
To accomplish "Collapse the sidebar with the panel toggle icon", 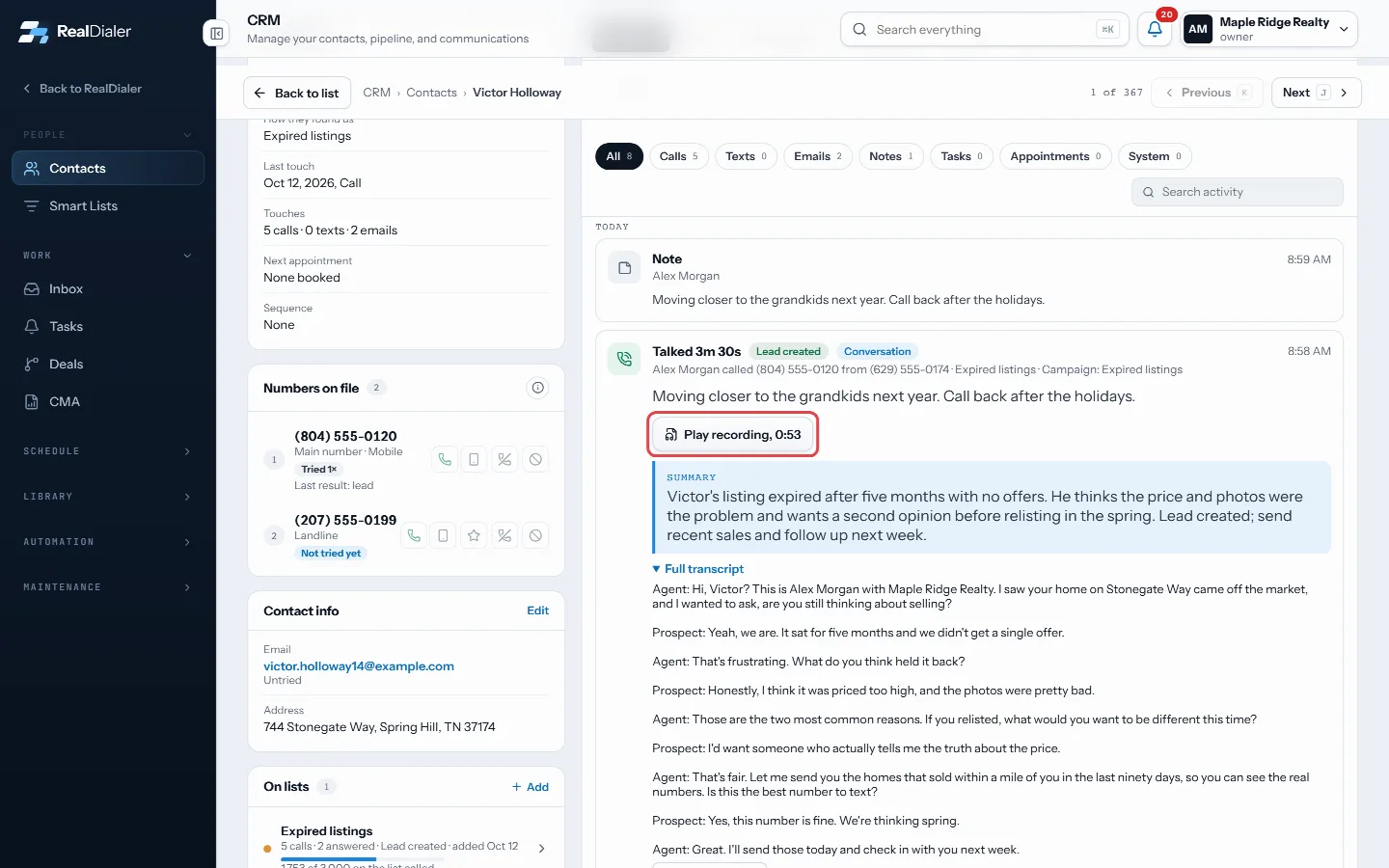I will coord(216,34).
